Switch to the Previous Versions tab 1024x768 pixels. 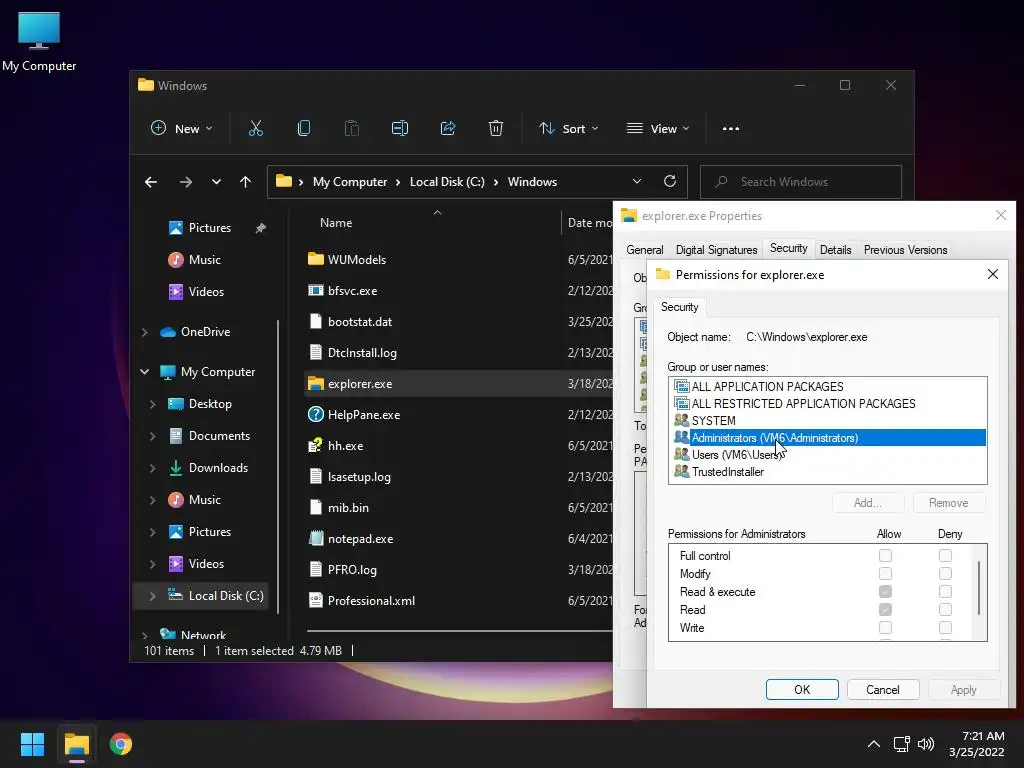905,249
